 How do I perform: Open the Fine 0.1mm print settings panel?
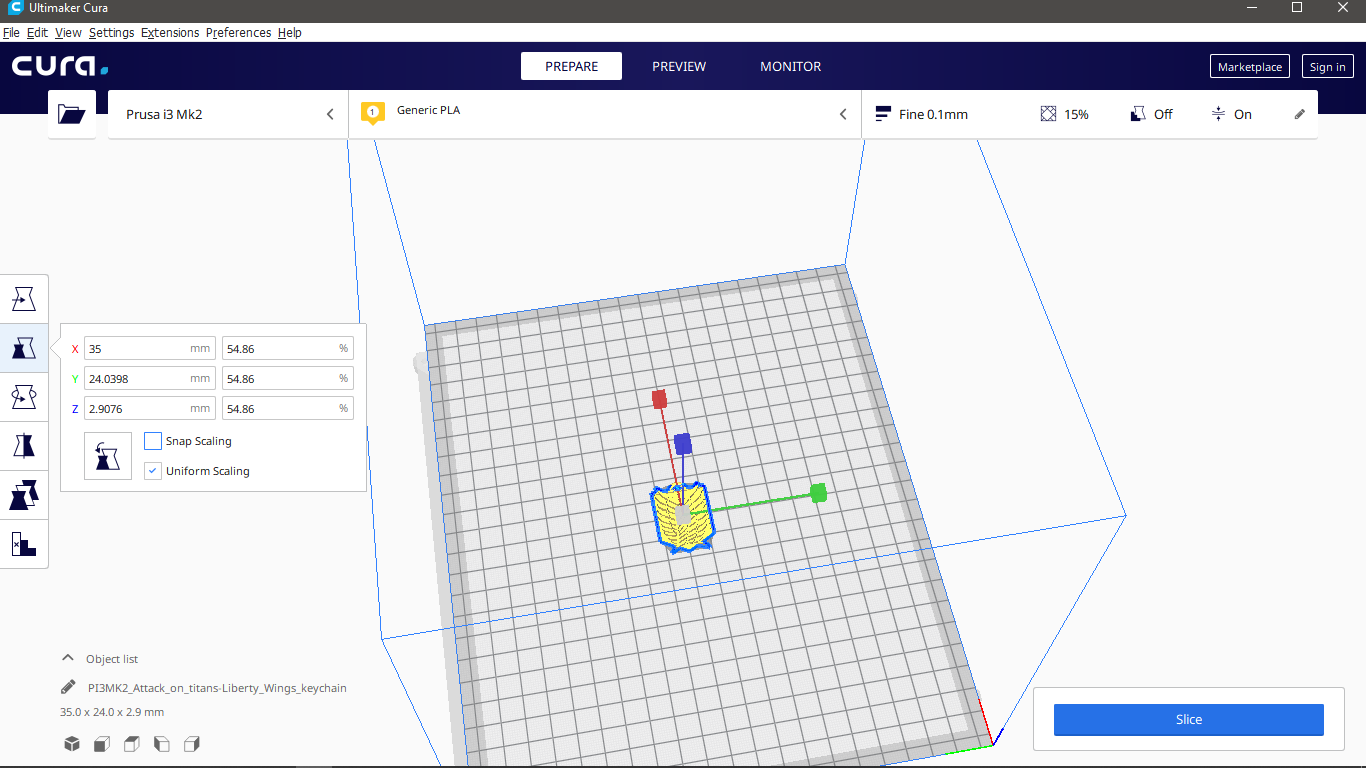click(1090, 114)
